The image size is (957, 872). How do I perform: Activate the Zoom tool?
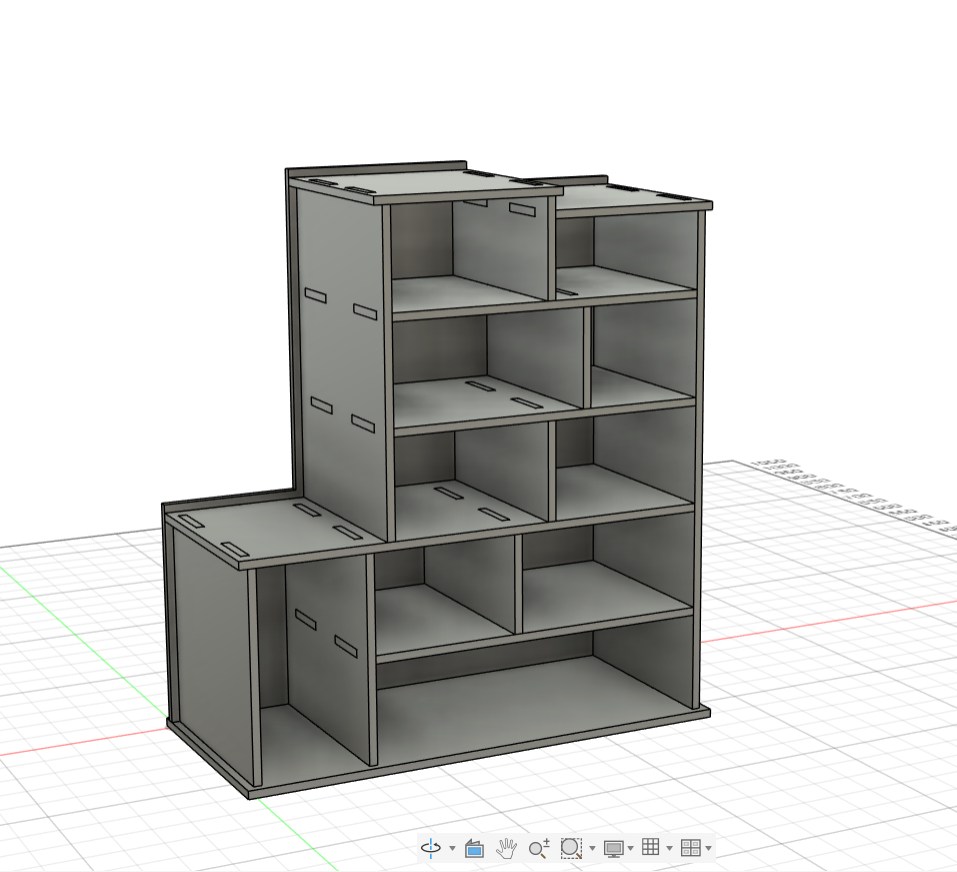click(x=540, y=847)
